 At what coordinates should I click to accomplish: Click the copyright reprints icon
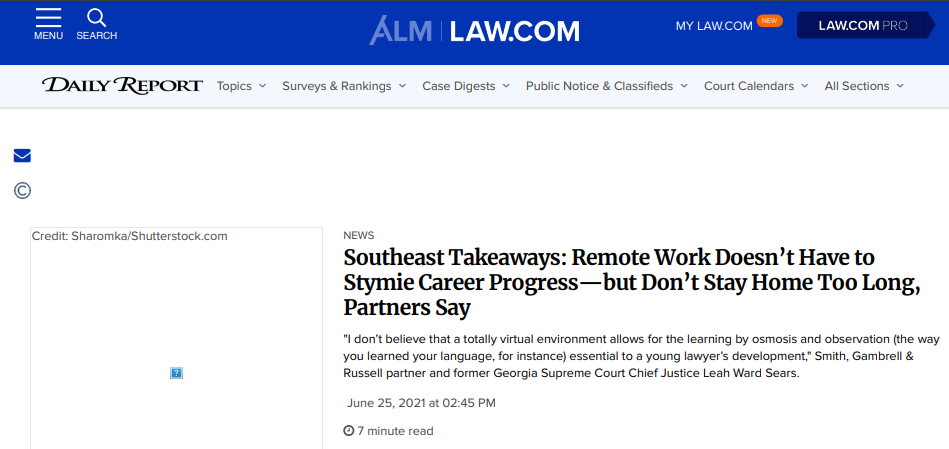[22, 191]
